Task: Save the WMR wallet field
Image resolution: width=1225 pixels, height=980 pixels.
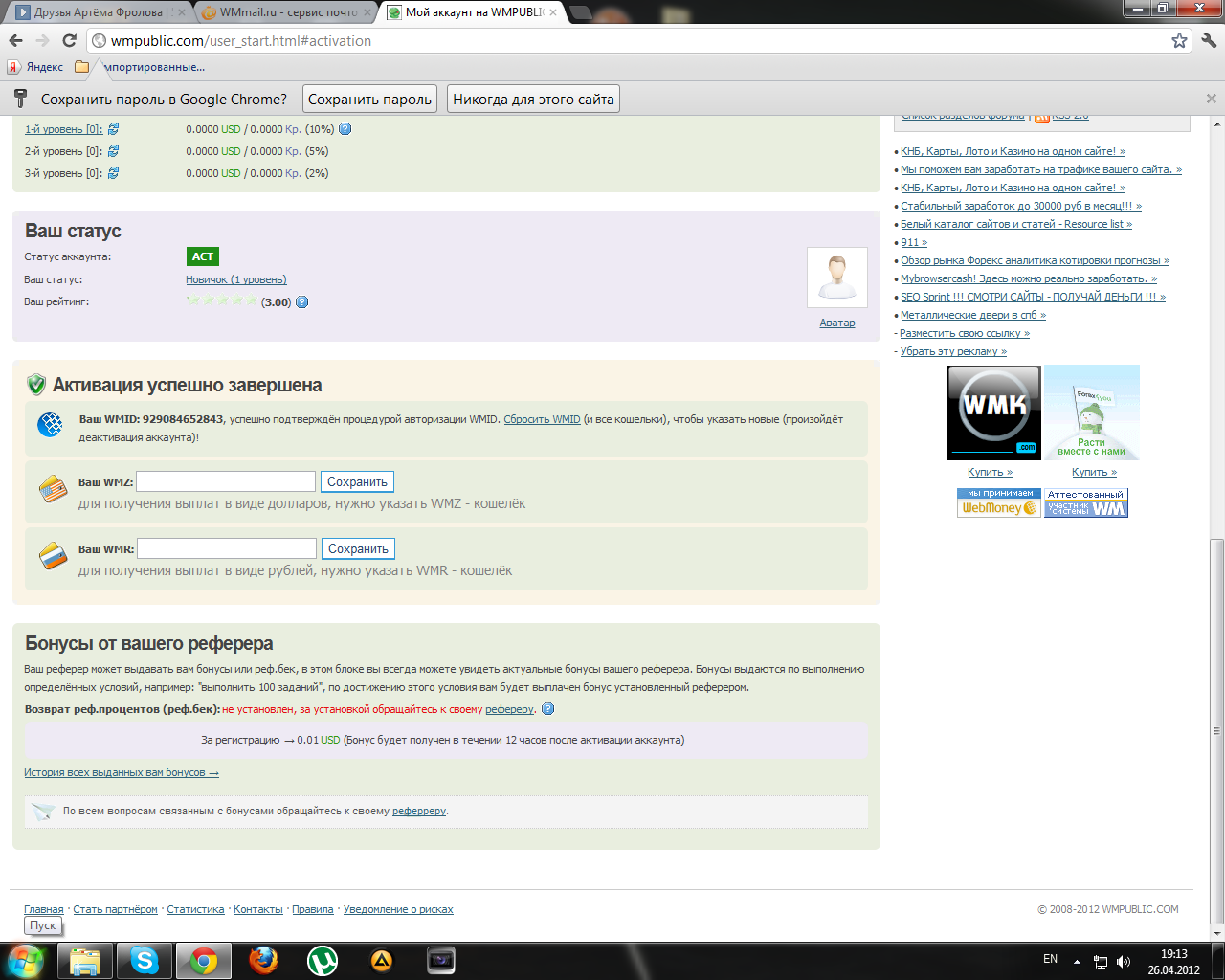Action: pos(358,548)
